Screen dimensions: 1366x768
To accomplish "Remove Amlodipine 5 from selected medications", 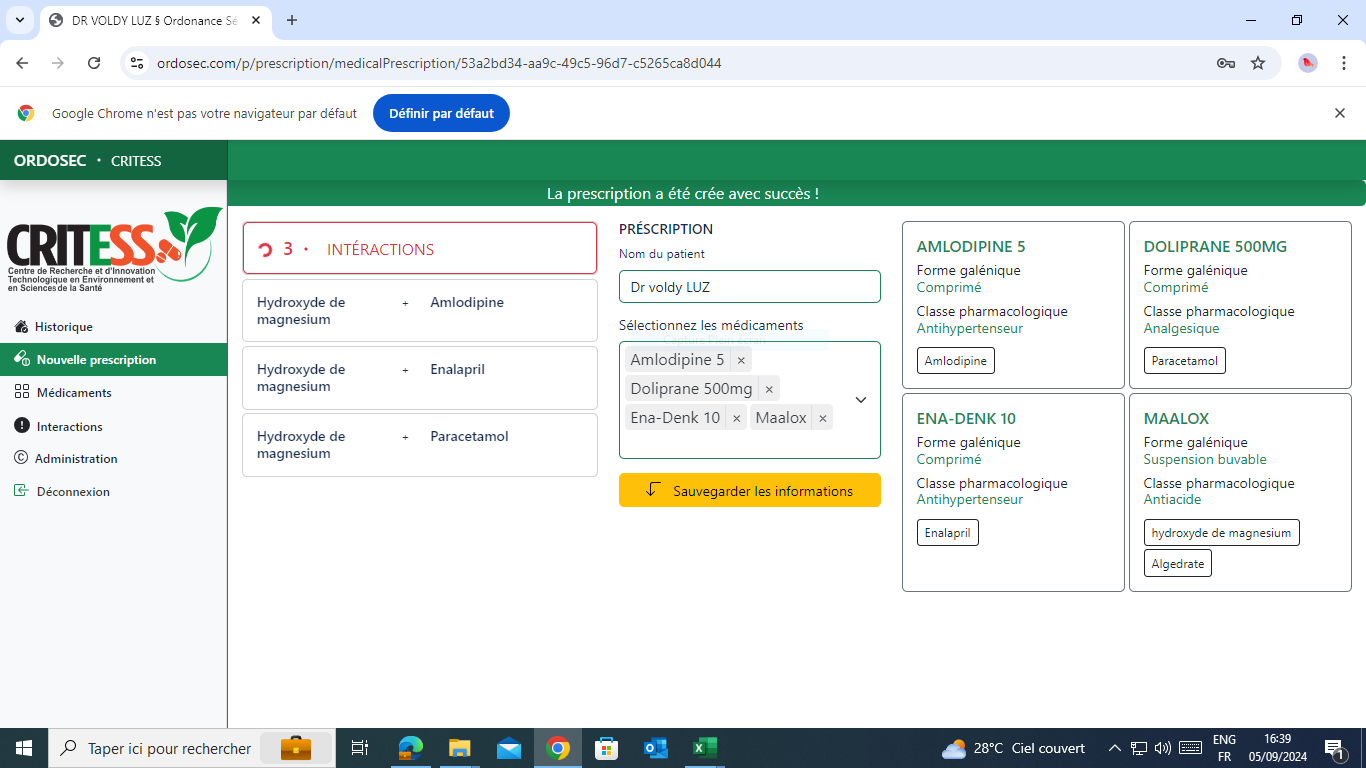I will click(741, 360).
